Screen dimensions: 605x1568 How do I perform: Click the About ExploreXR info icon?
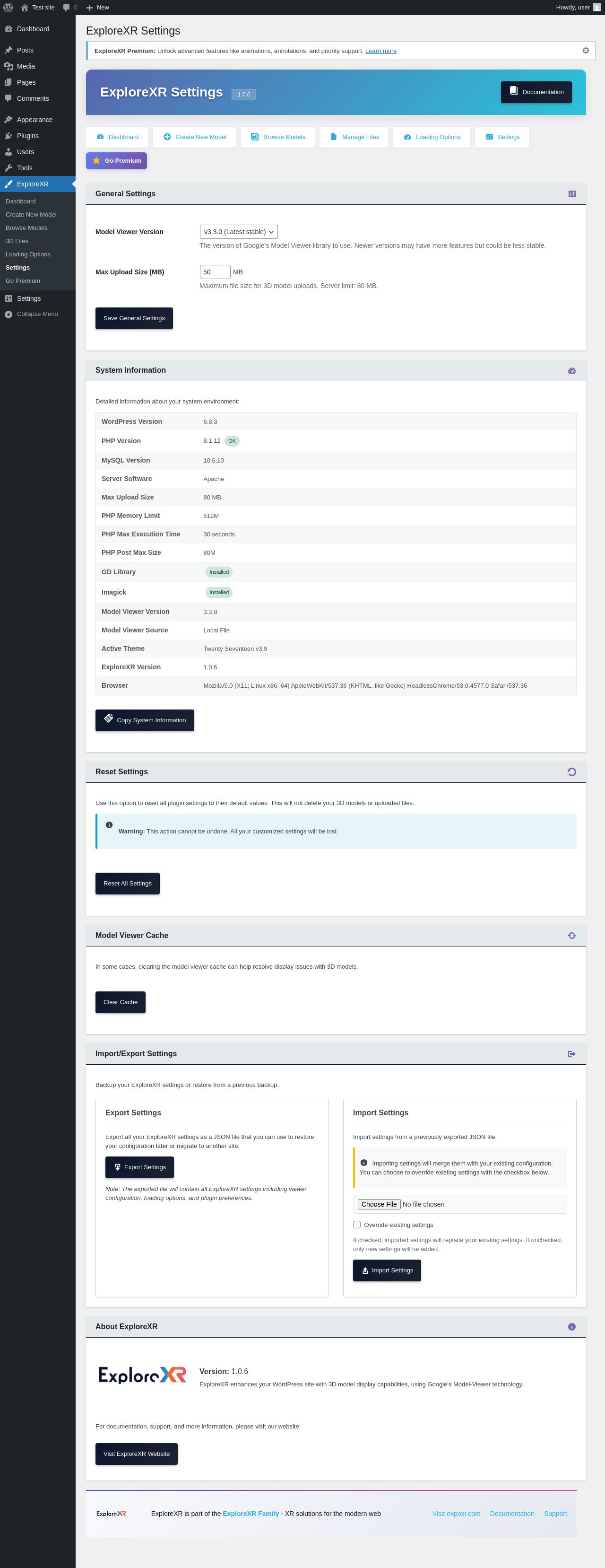pyautogui.click(x=571, y=1327)
